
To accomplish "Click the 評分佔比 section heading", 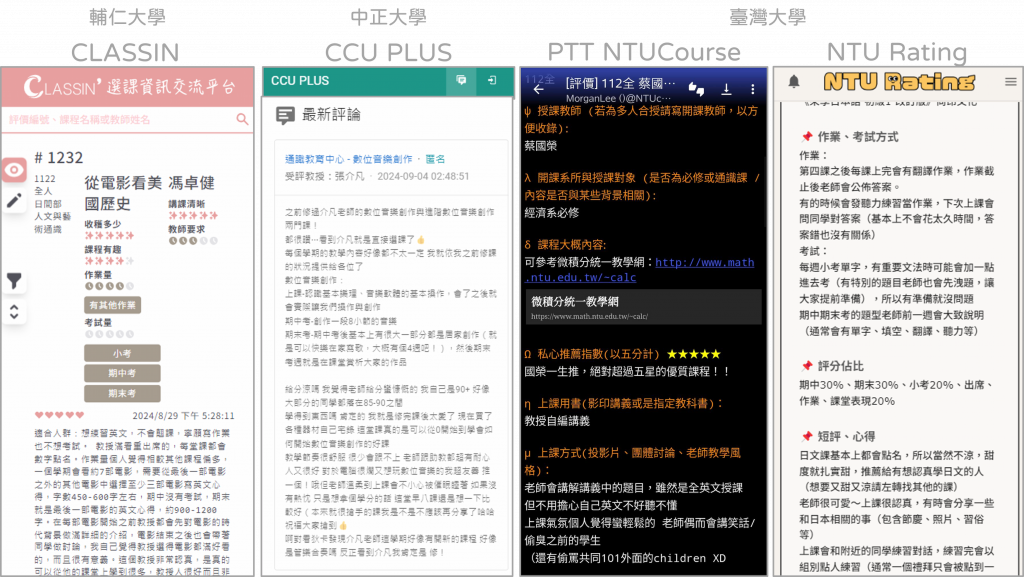I will click(840, 366).
